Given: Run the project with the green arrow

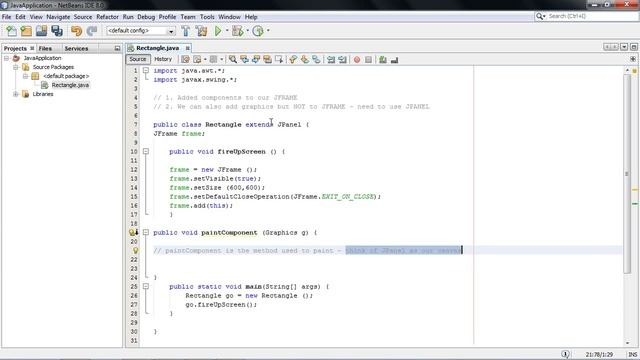Looking at the screenshot, I should coord(218,31).
